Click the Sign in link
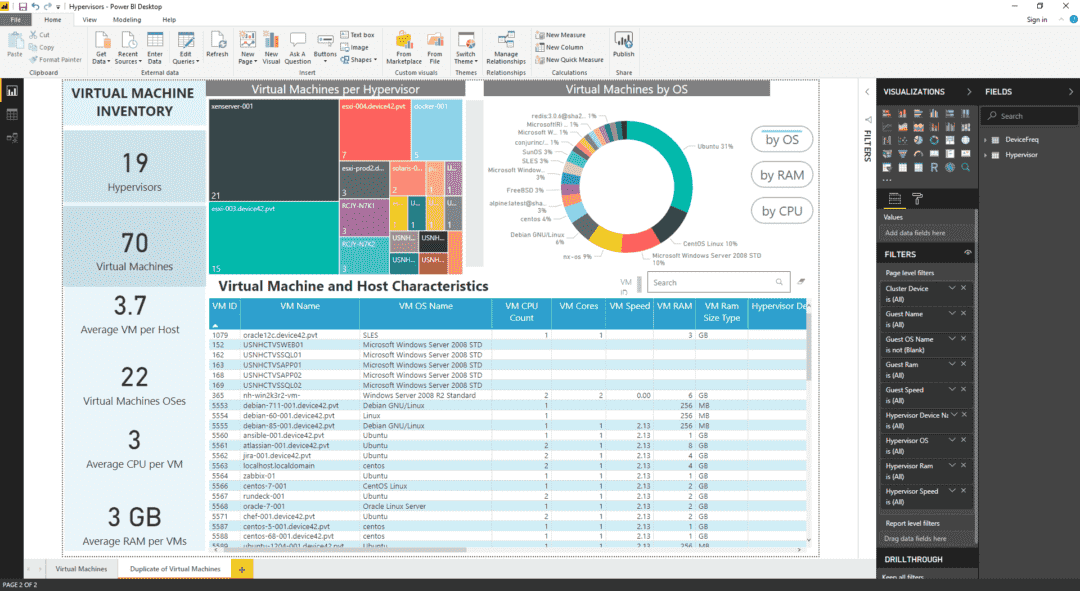This screenshot has width=1080, height=591. tap(1037, 19)
